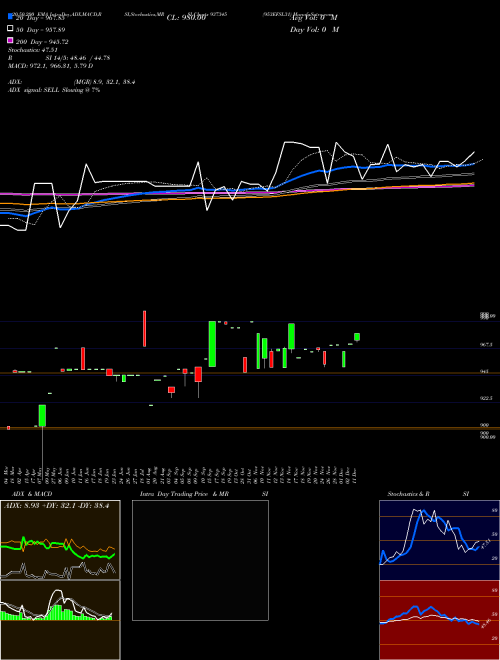
Task: Open the blue Stochastics chart panel
Action: [x=439, y=540]
